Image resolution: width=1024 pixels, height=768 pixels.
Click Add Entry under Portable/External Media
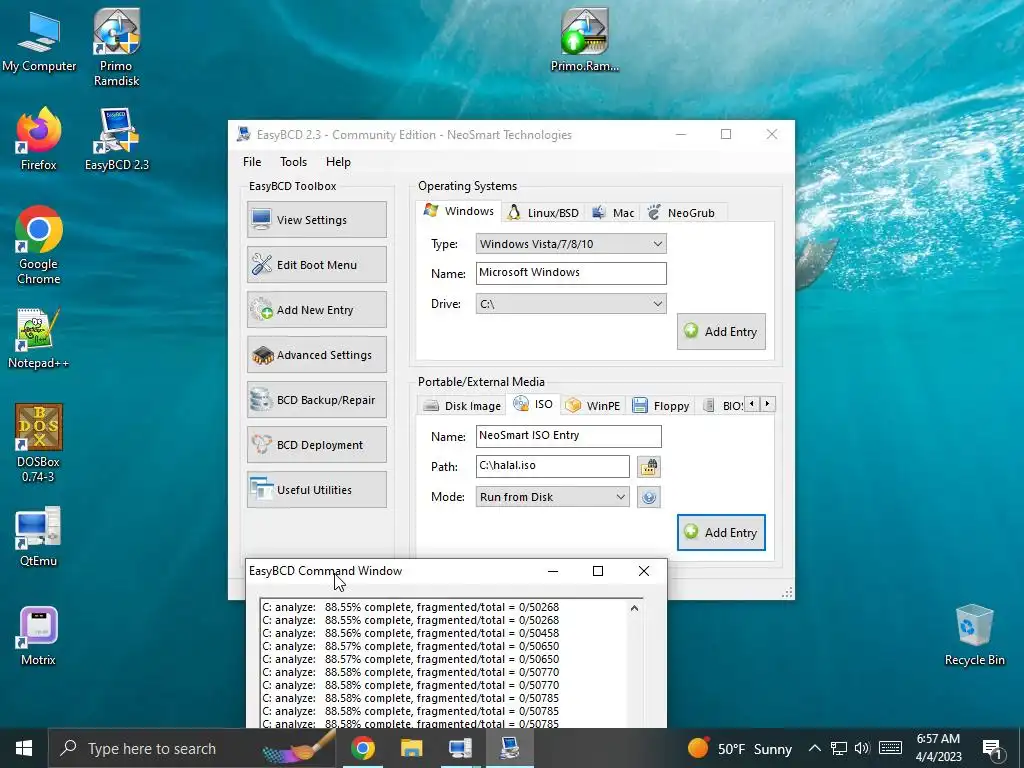(721, 533)
